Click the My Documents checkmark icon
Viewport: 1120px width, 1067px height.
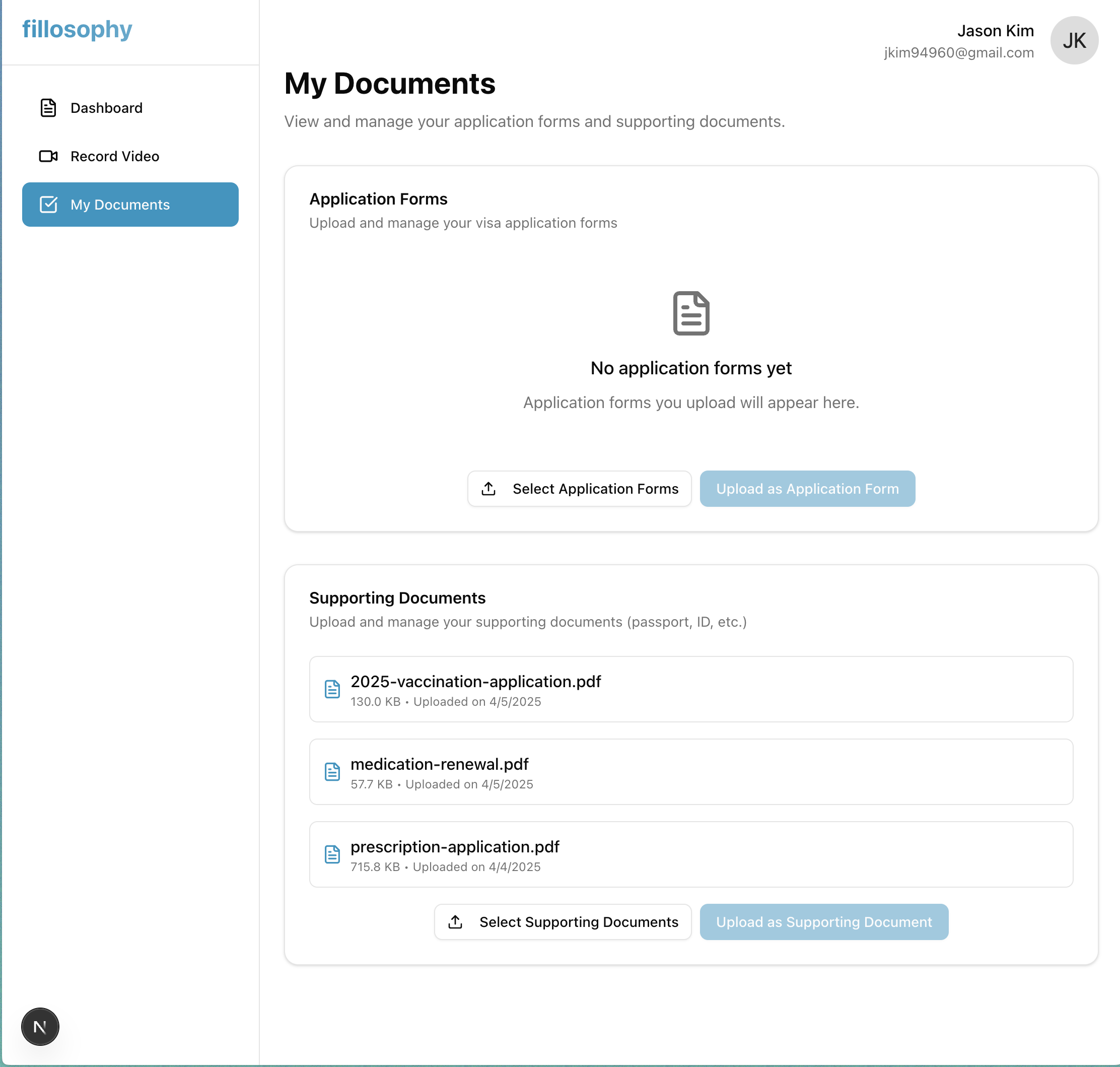click(48, 205)
